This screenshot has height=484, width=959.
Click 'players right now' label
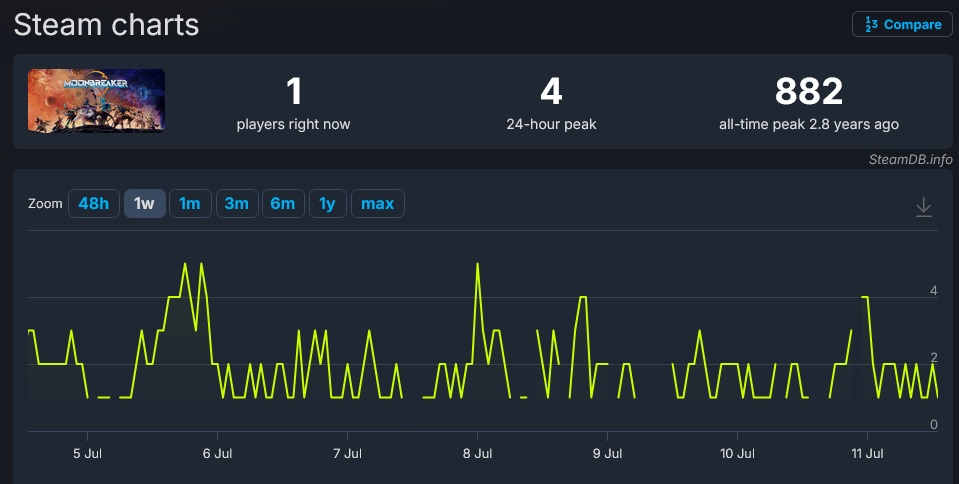294,124
